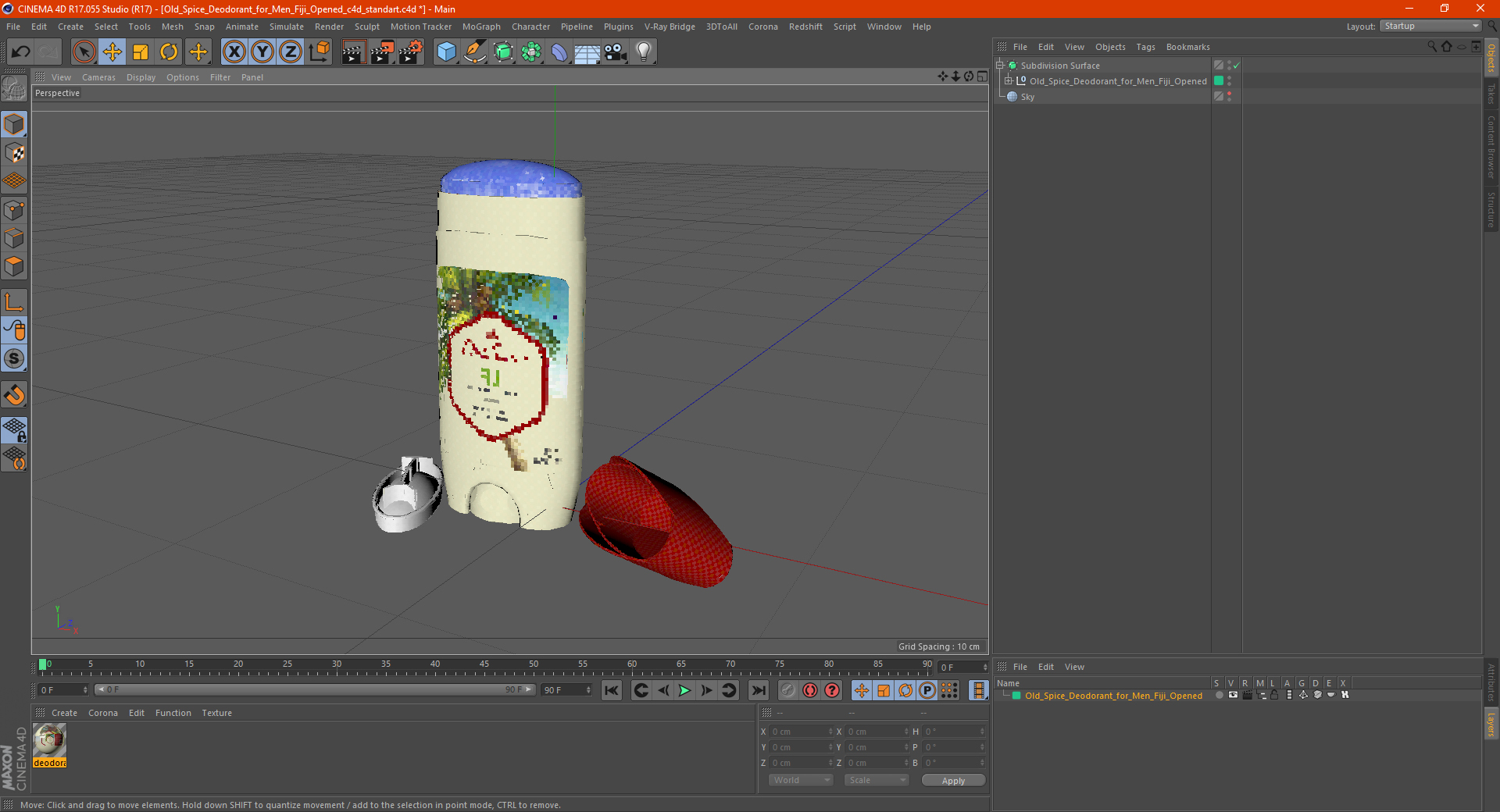Open the World coordinate dropdown

click(801, 780)
